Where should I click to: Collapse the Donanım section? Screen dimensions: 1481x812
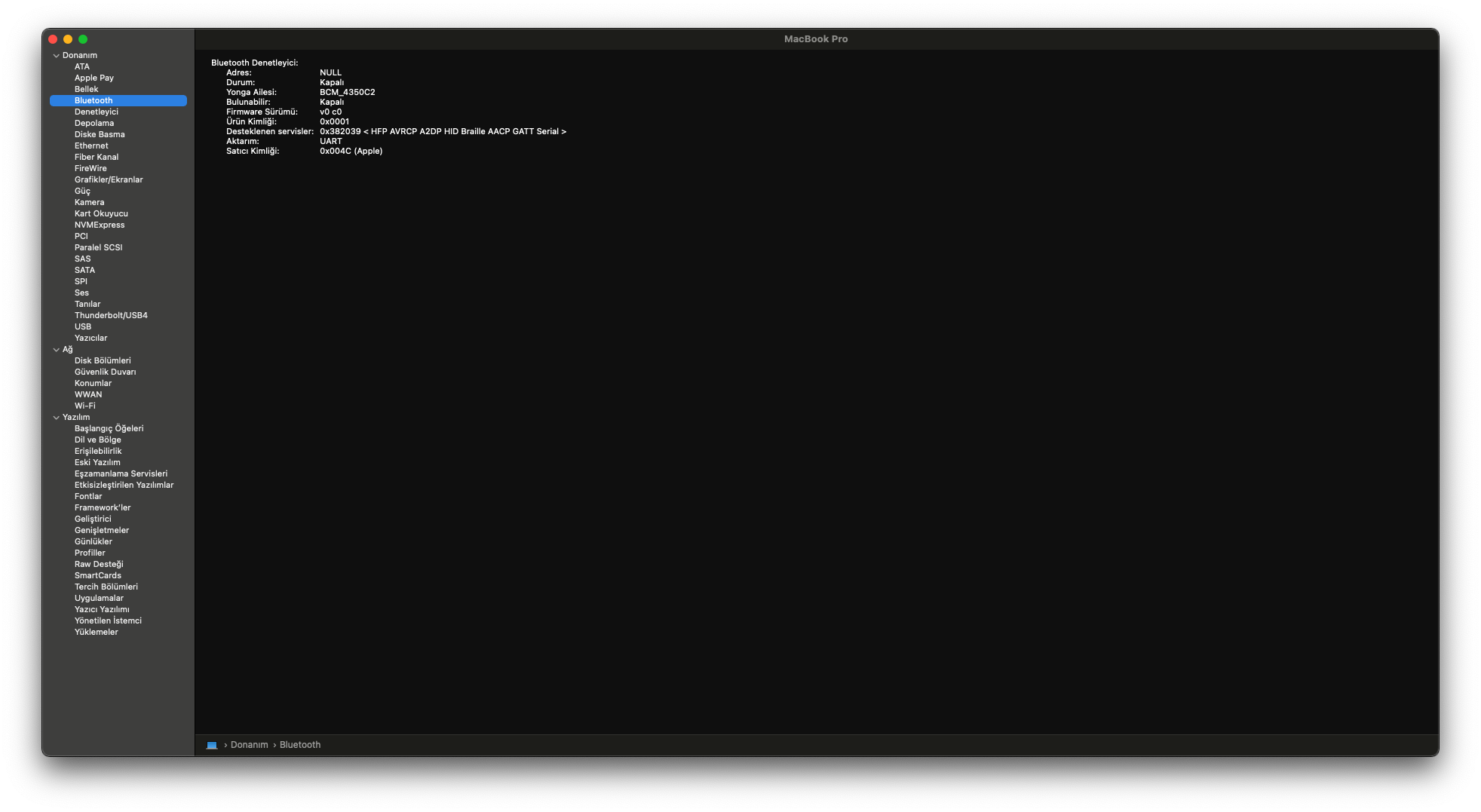[x=56, y=56]
